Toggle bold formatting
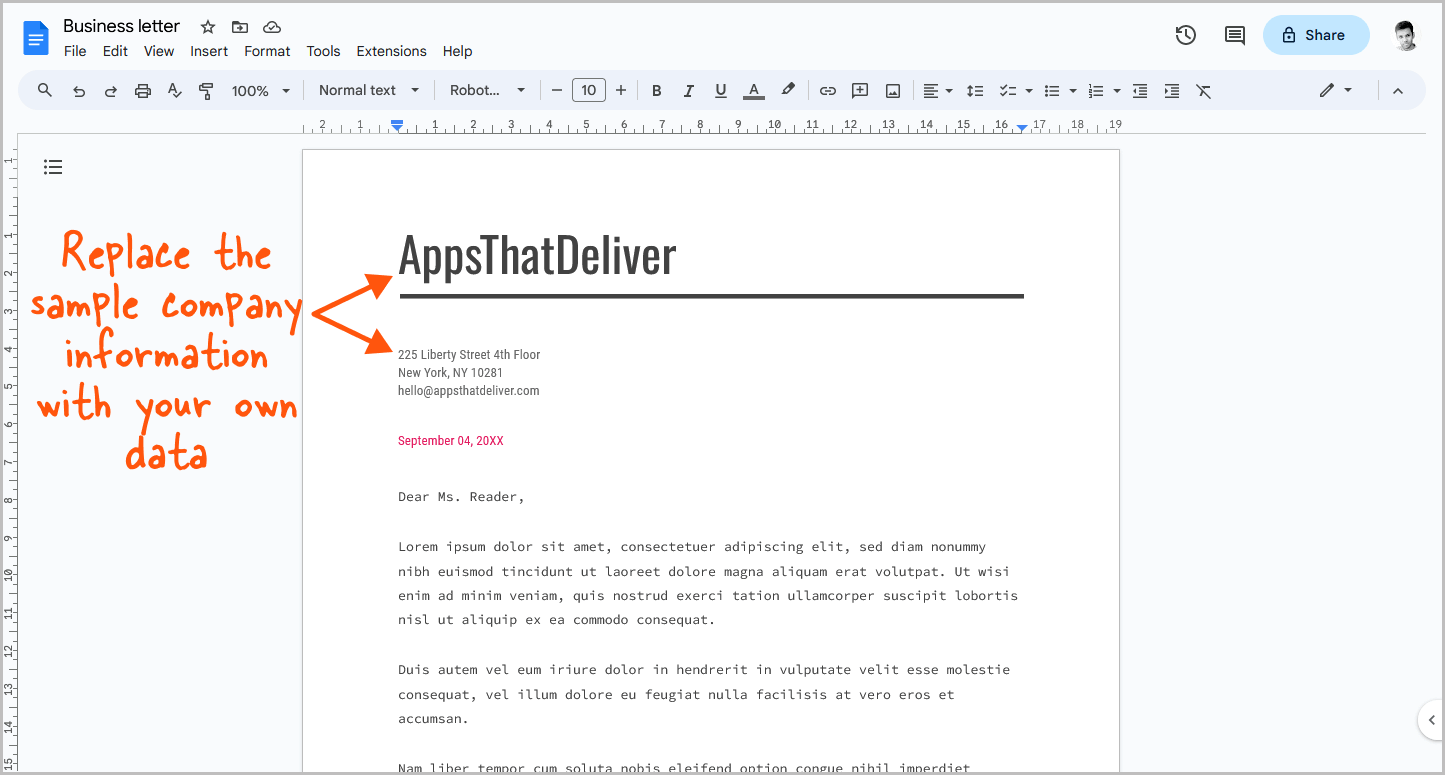This screenshot has width=1445, height=775. [656, 89]
